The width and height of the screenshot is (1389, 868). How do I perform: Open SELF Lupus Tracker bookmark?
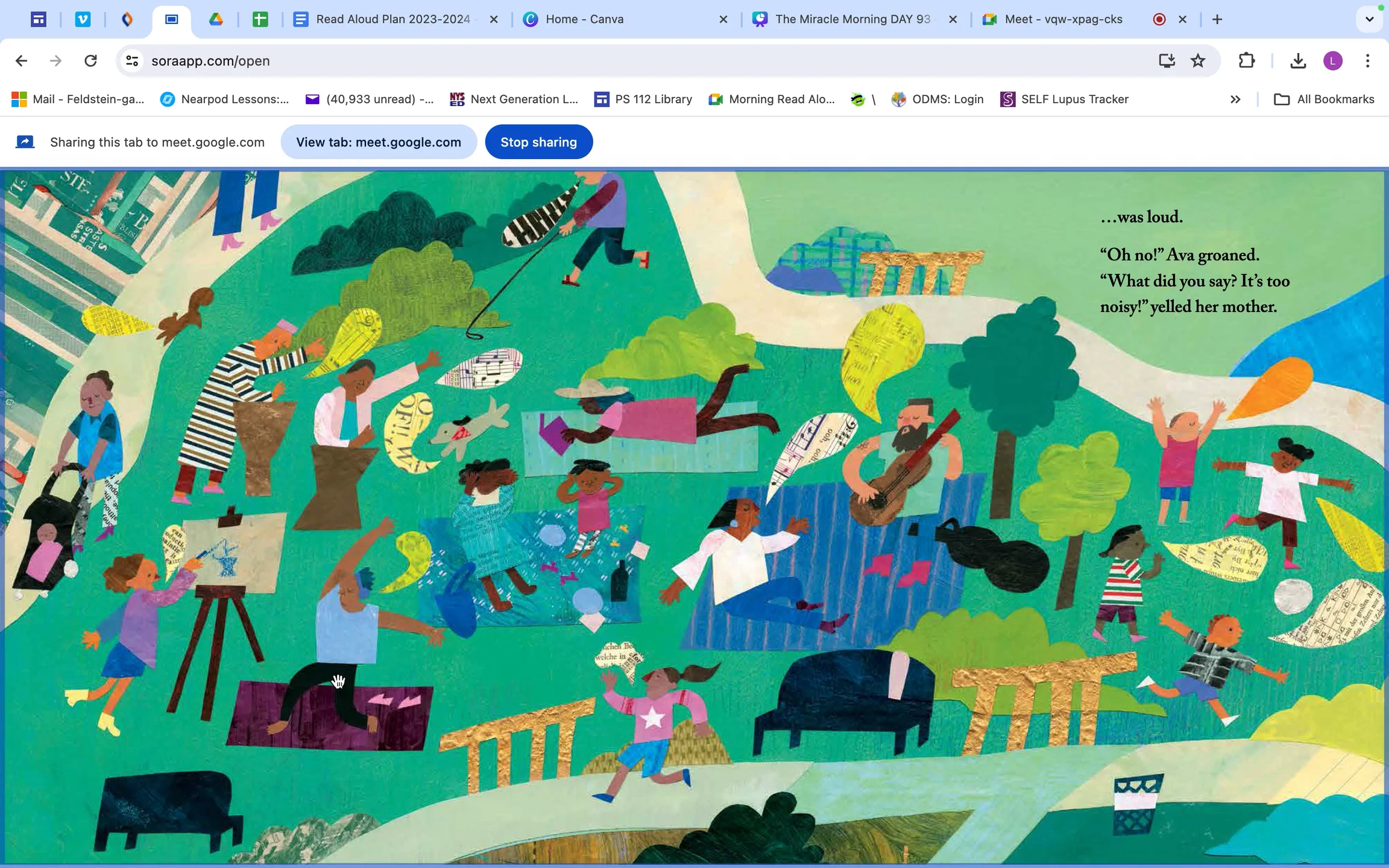point(1064,99)
